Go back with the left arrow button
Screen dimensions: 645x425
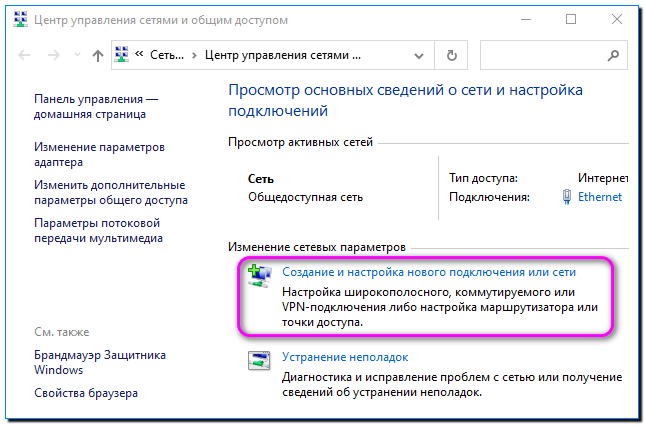pyautogui.click(x=24, y=55)
